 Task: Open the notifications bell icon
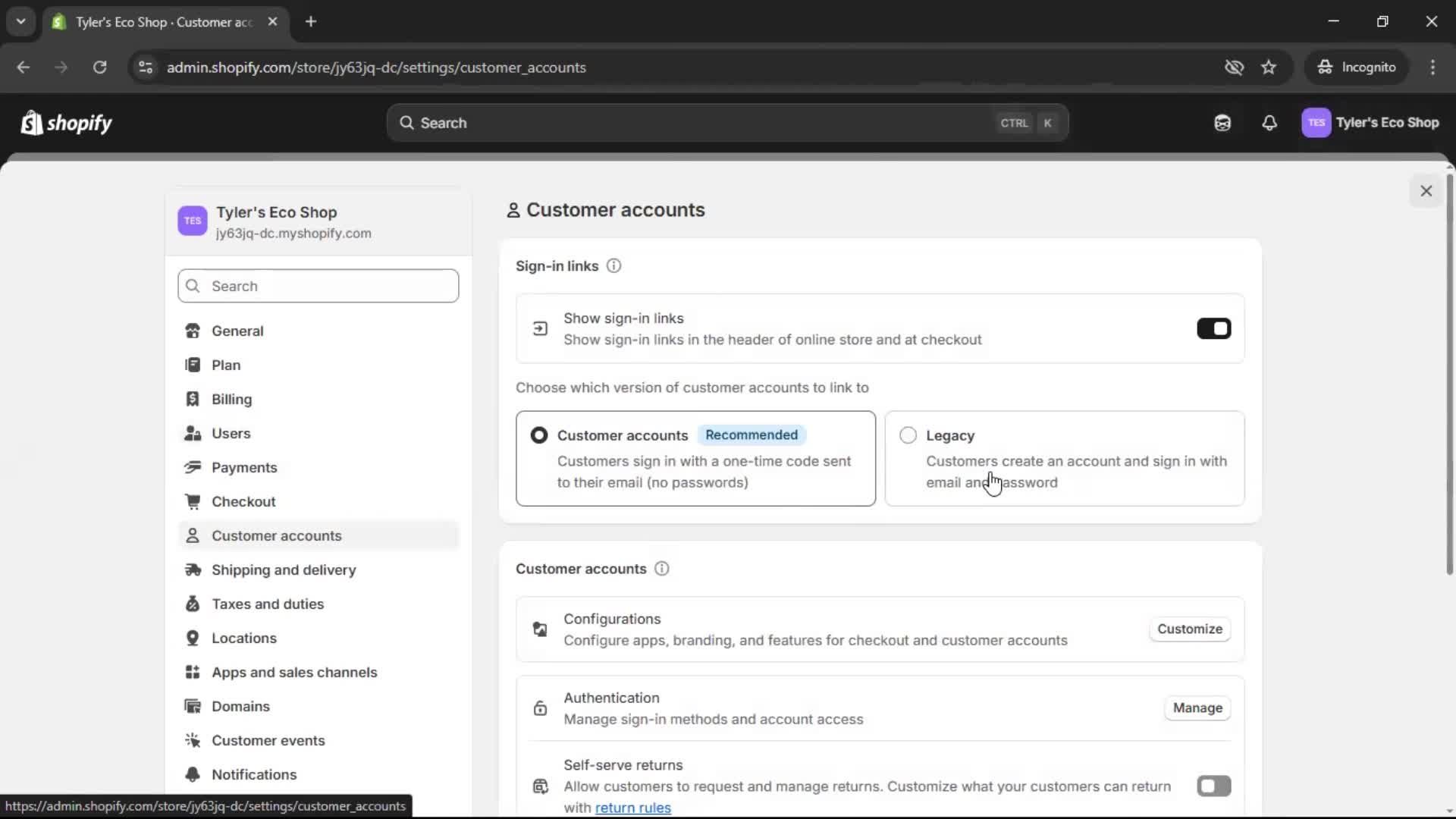click(x=1269, y=123)
